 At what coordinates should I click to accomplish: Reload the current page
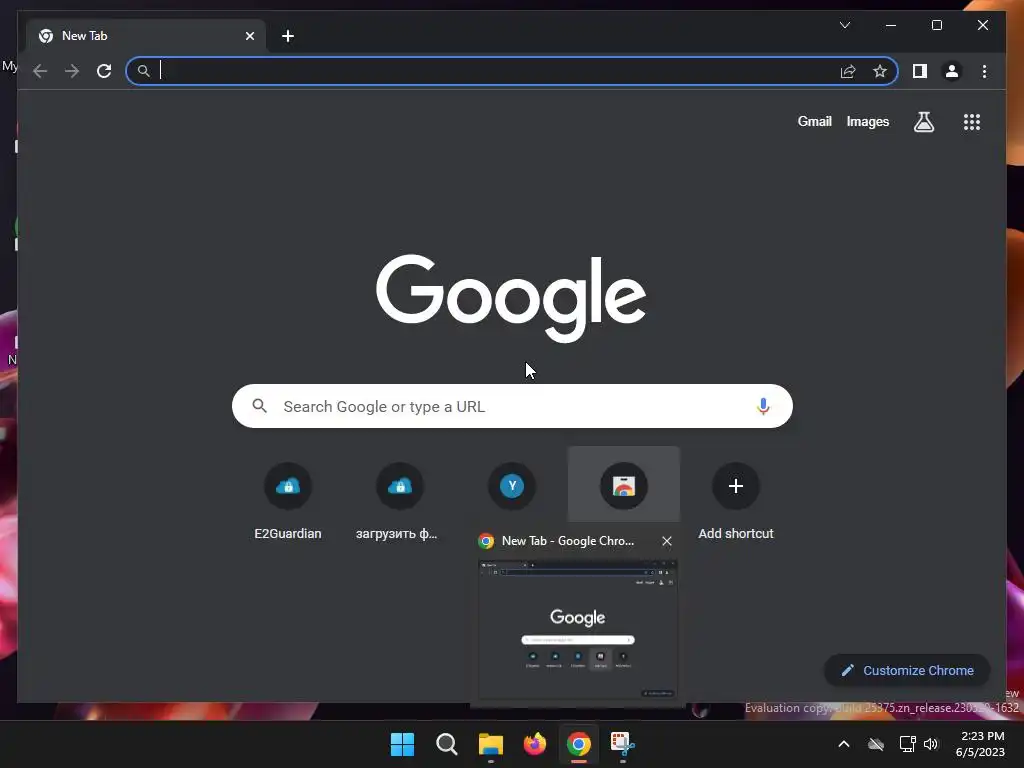pos(104,71)
